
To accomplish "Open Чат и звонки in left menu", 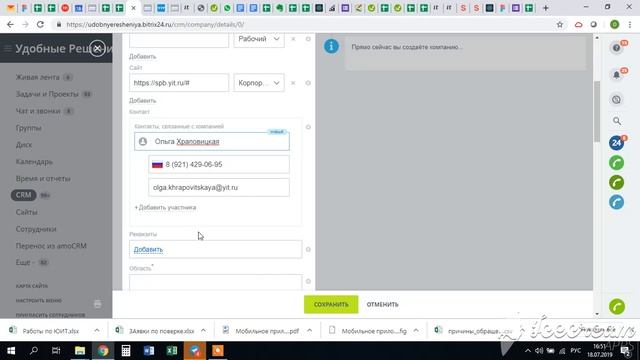I will coord(38,111).
